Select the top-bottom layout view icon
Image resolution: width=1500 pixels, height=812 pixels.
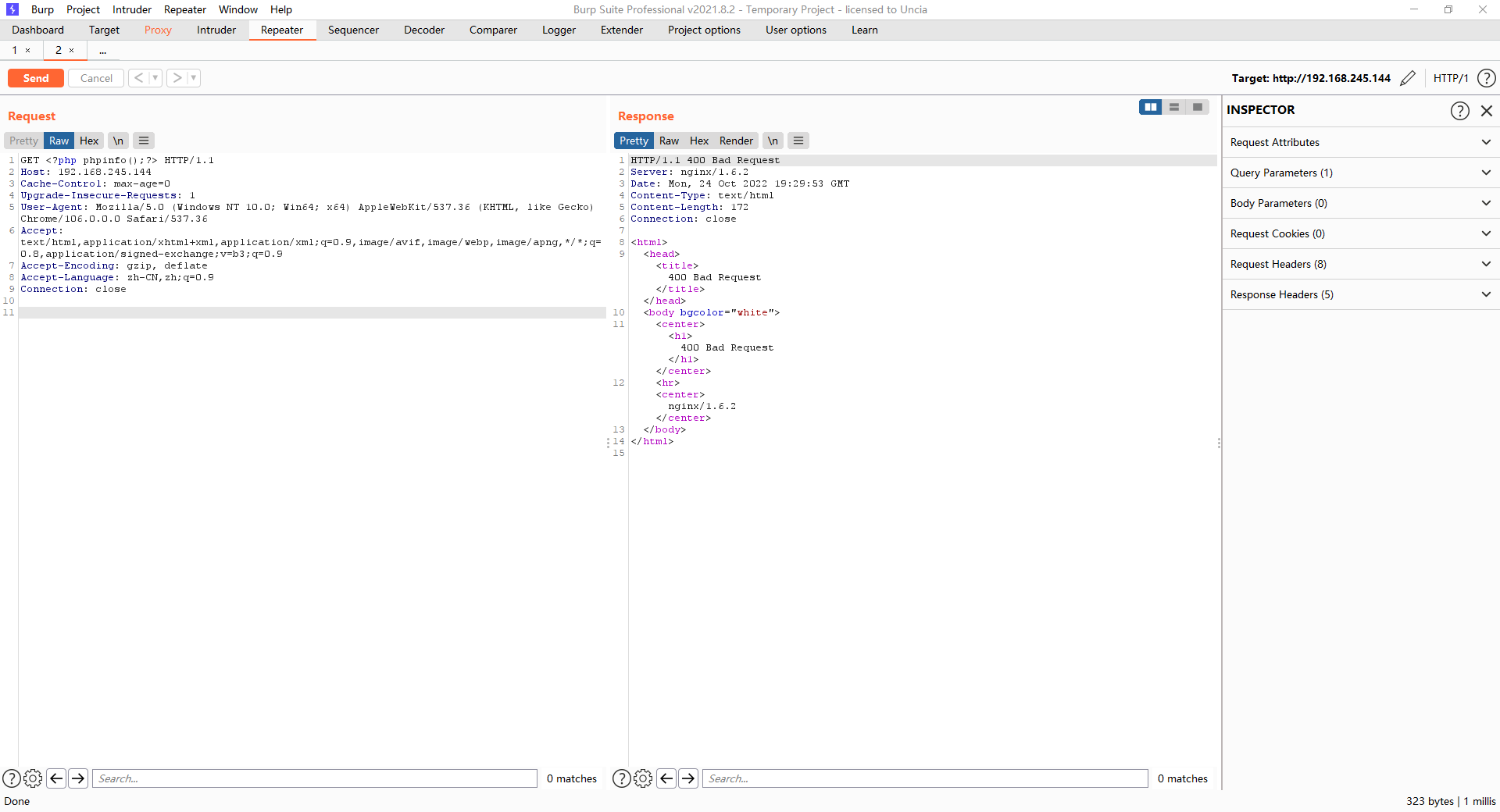pyautogui.click(x=1173, y=107)
